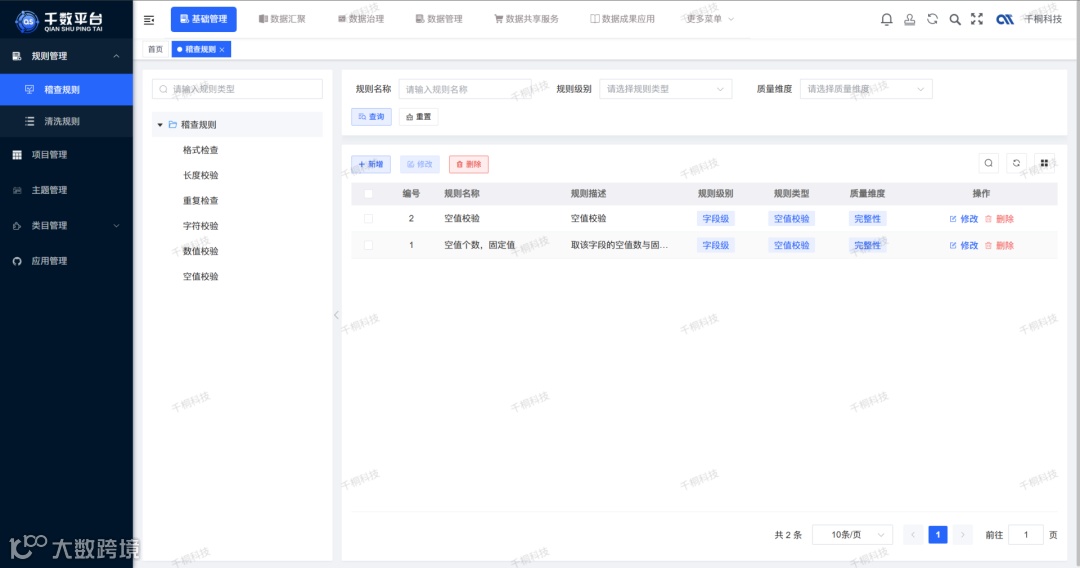Click the 千数平台 platform logo
Viewport: 1080px width, 568px height.
[x=59, y=21]
